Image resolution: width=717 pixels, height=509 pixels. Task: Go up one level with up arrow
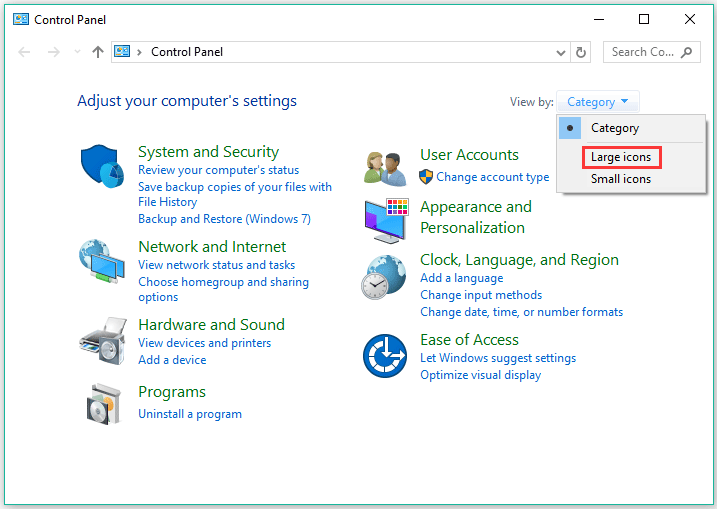97,52
